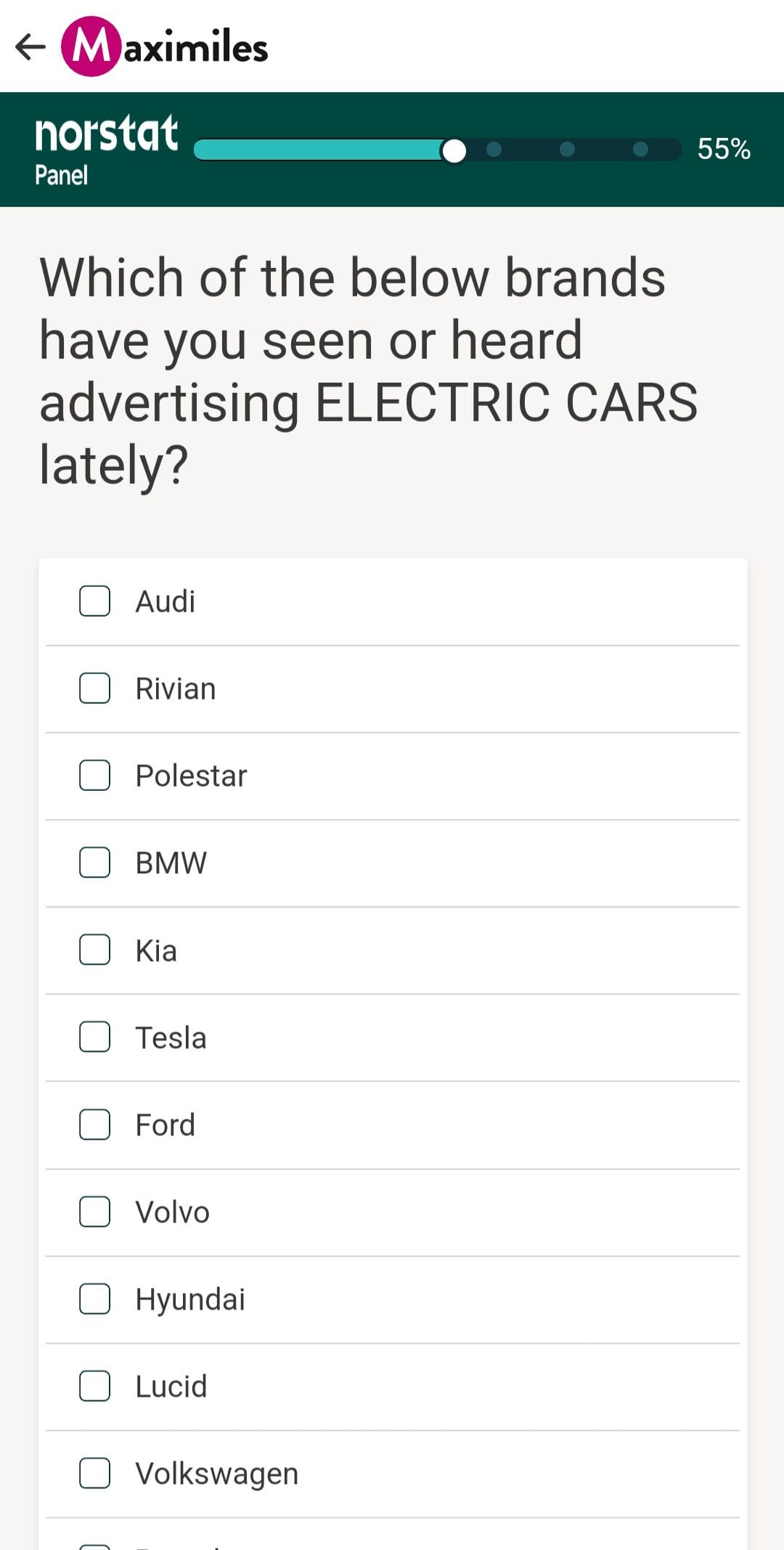Click the first progress step dot

(x=494, y=149)
